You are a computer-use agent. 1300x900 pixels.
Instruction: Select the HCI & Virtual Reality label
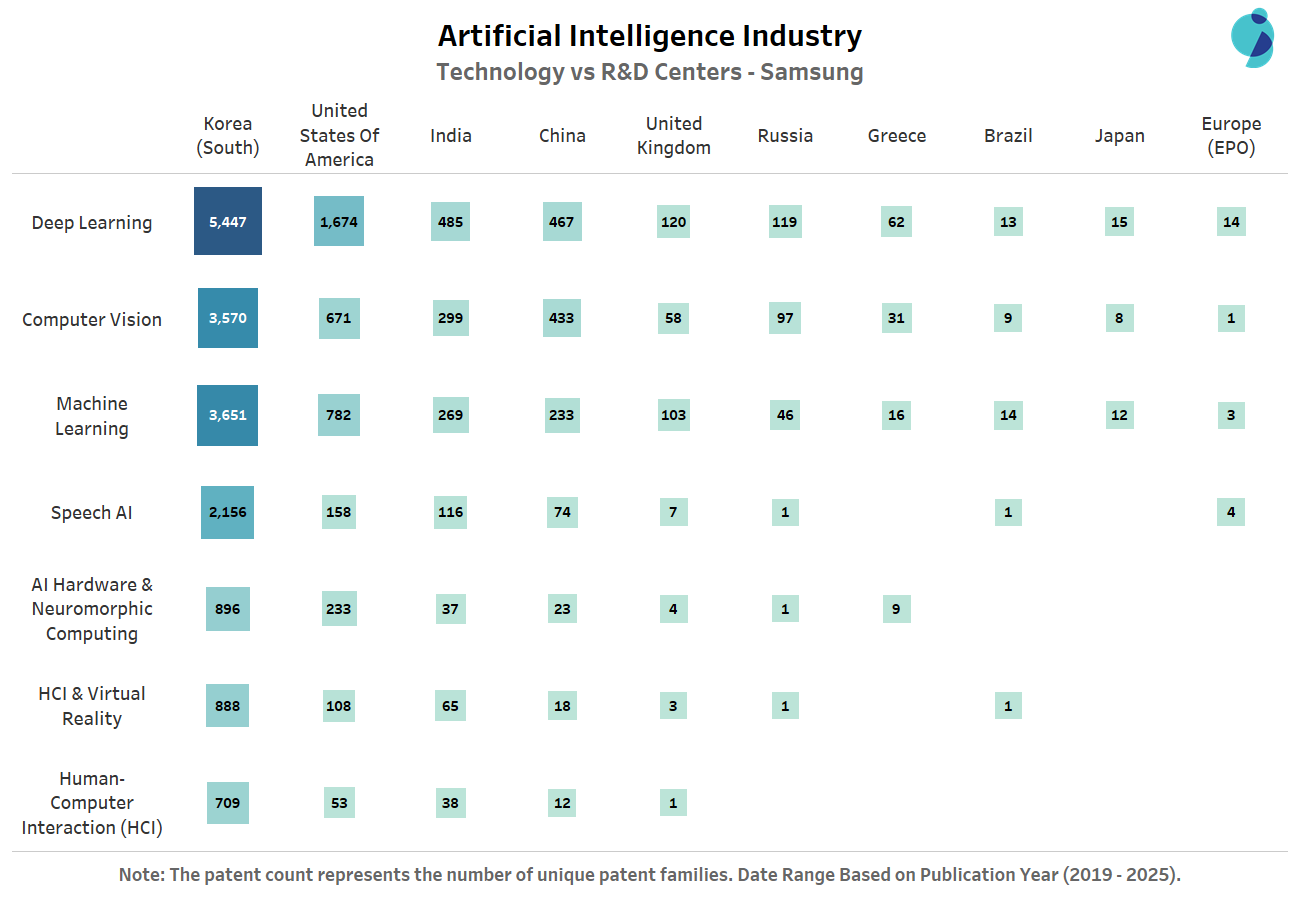click(x=92, y=706)
